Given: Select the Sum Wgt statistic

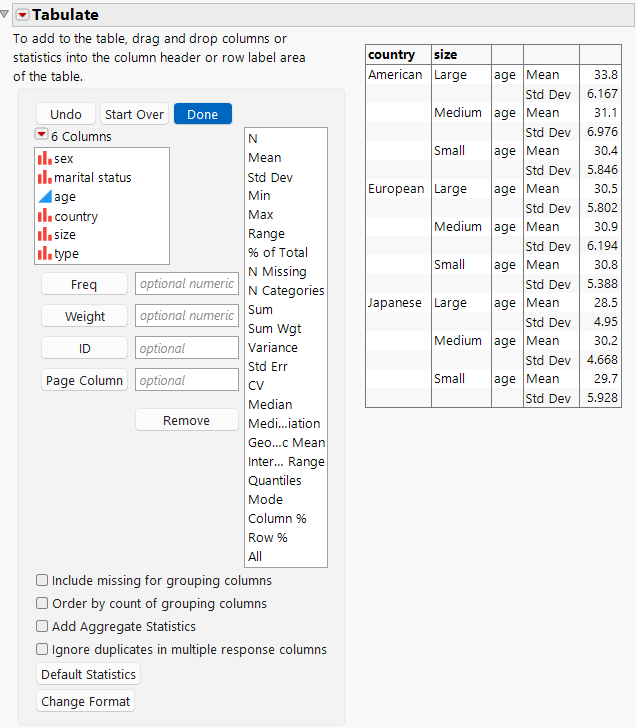Looking at the screenshot, I should tap(274, 329).
